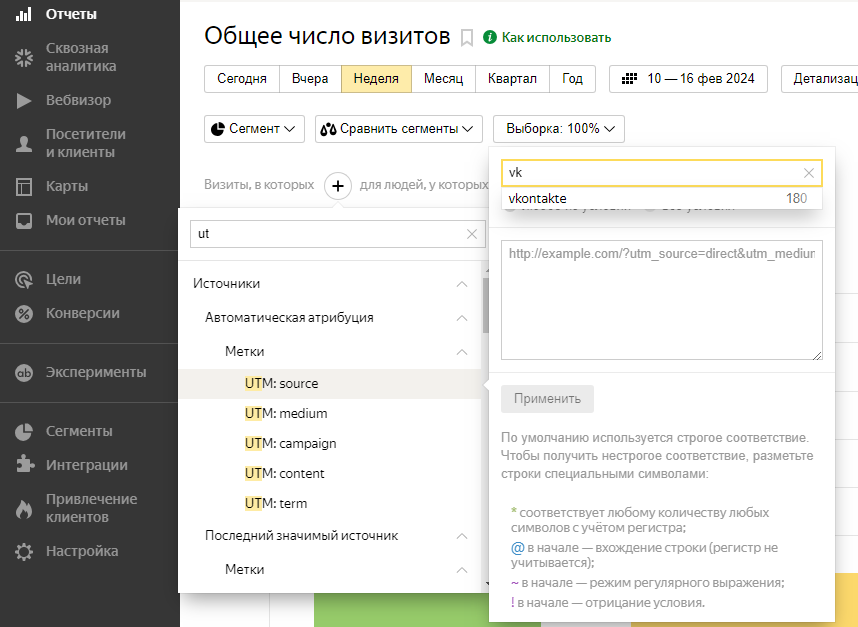Click the condition list scrollbar

[x=485, y=306]
